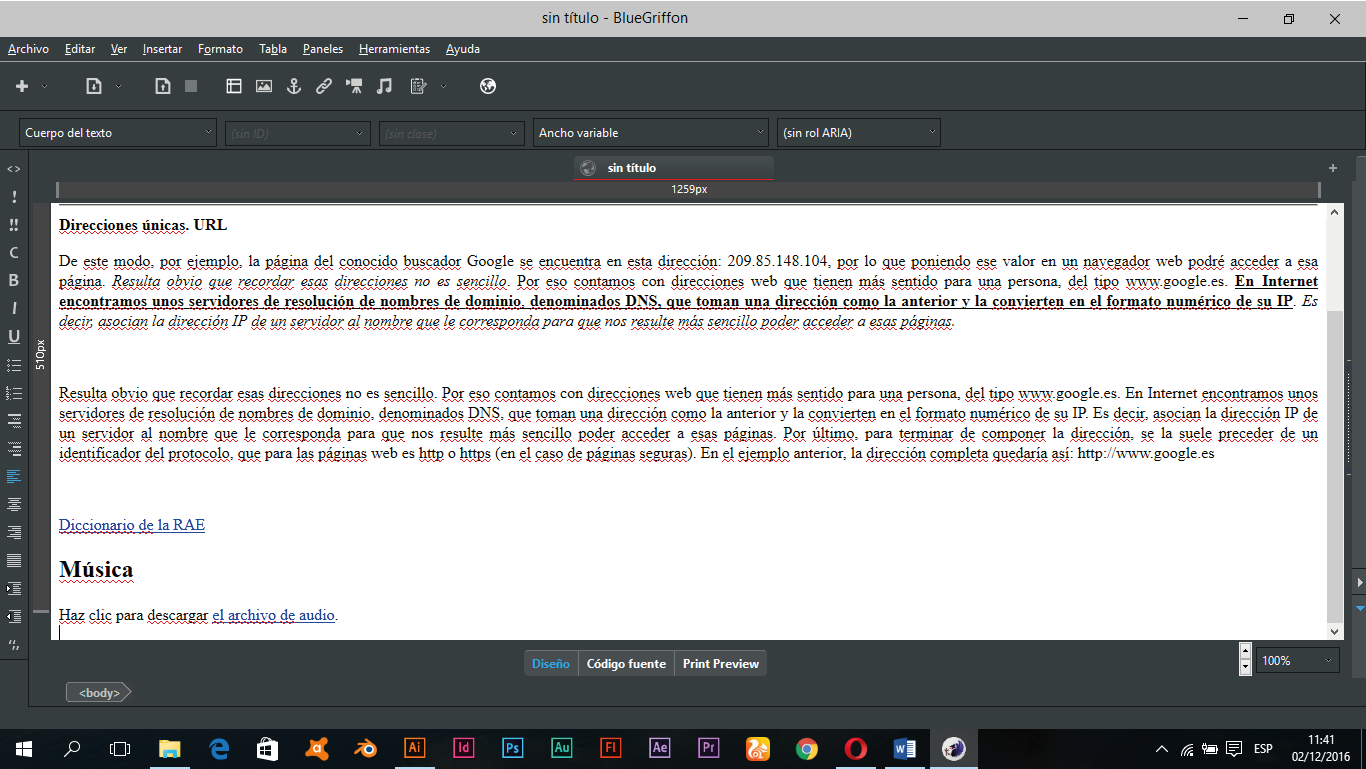Click the anchor icon in toolbar
This screenshot has width=1366, height=769.
click(x=294, y=86)
